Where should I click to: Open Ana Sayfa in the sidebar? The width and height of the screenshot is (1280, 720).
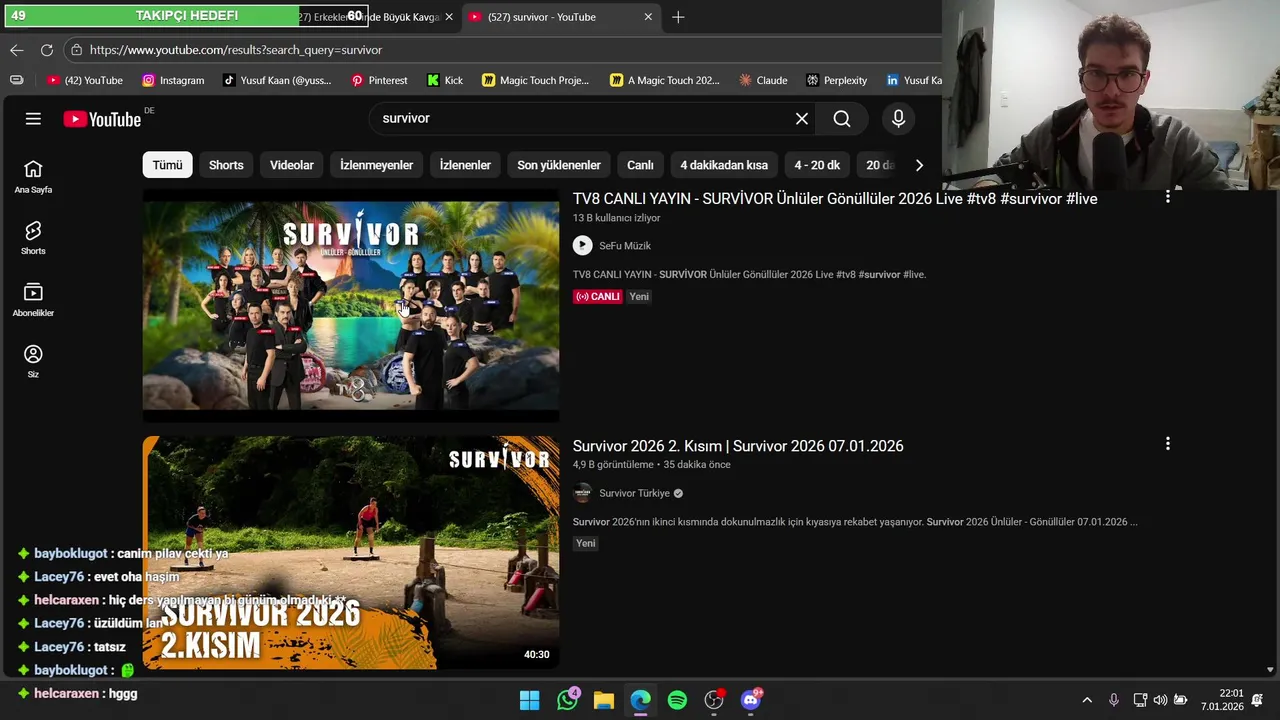pos(33,176)
